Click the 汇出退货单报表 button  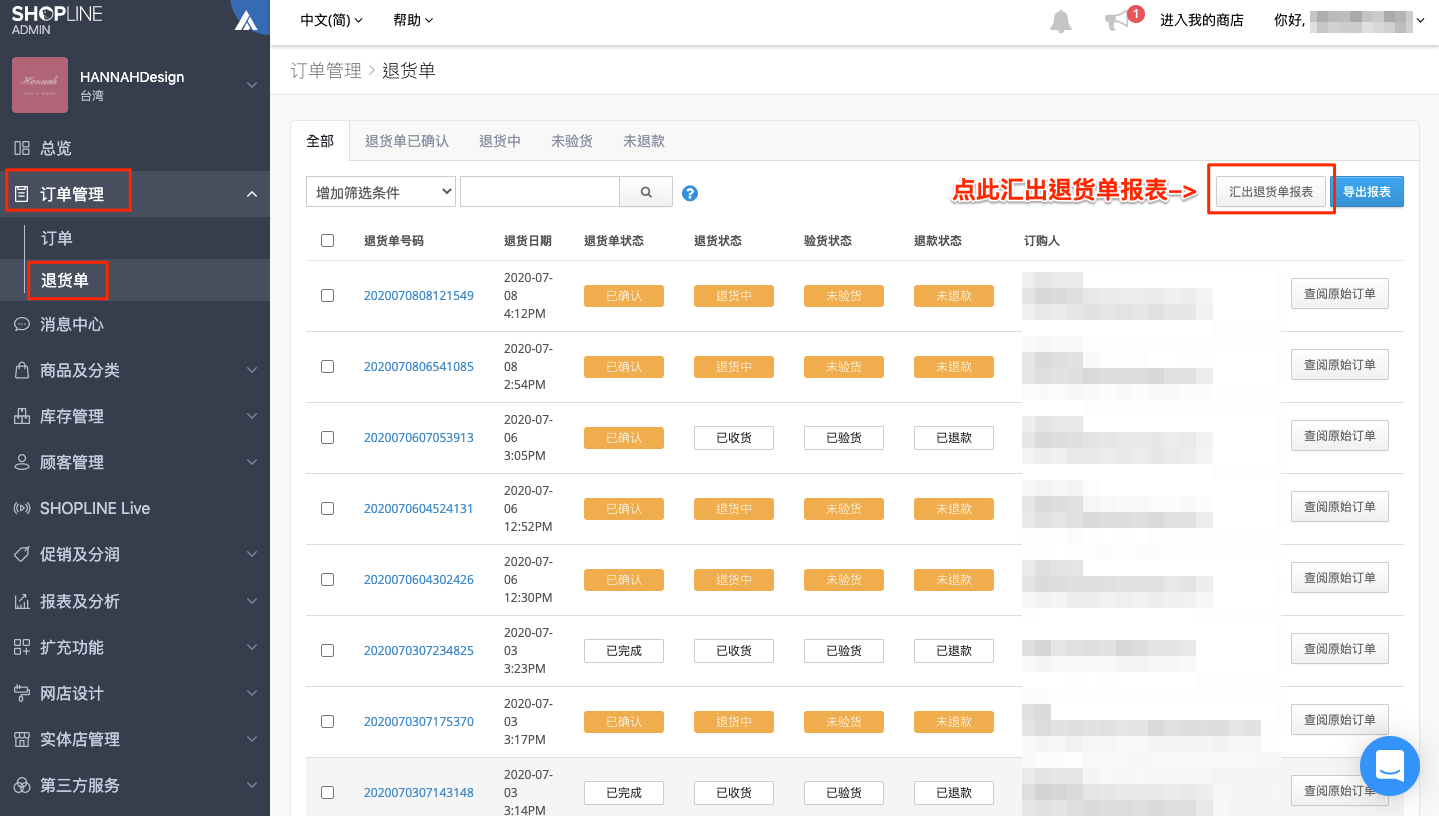click(x=1271, y=192)
